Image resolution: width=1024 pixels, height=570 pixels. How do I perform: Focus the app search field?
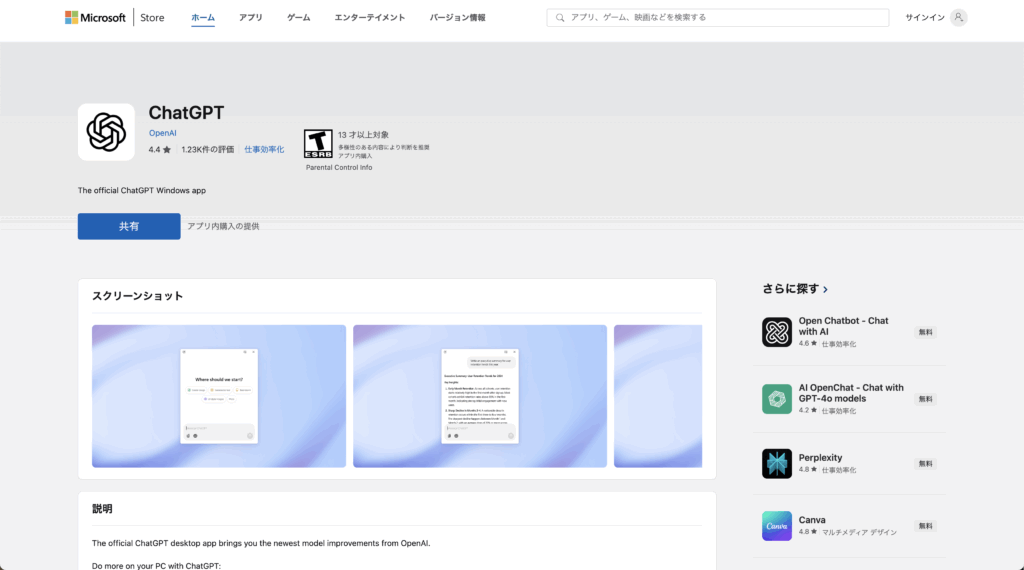click(718, 18)
